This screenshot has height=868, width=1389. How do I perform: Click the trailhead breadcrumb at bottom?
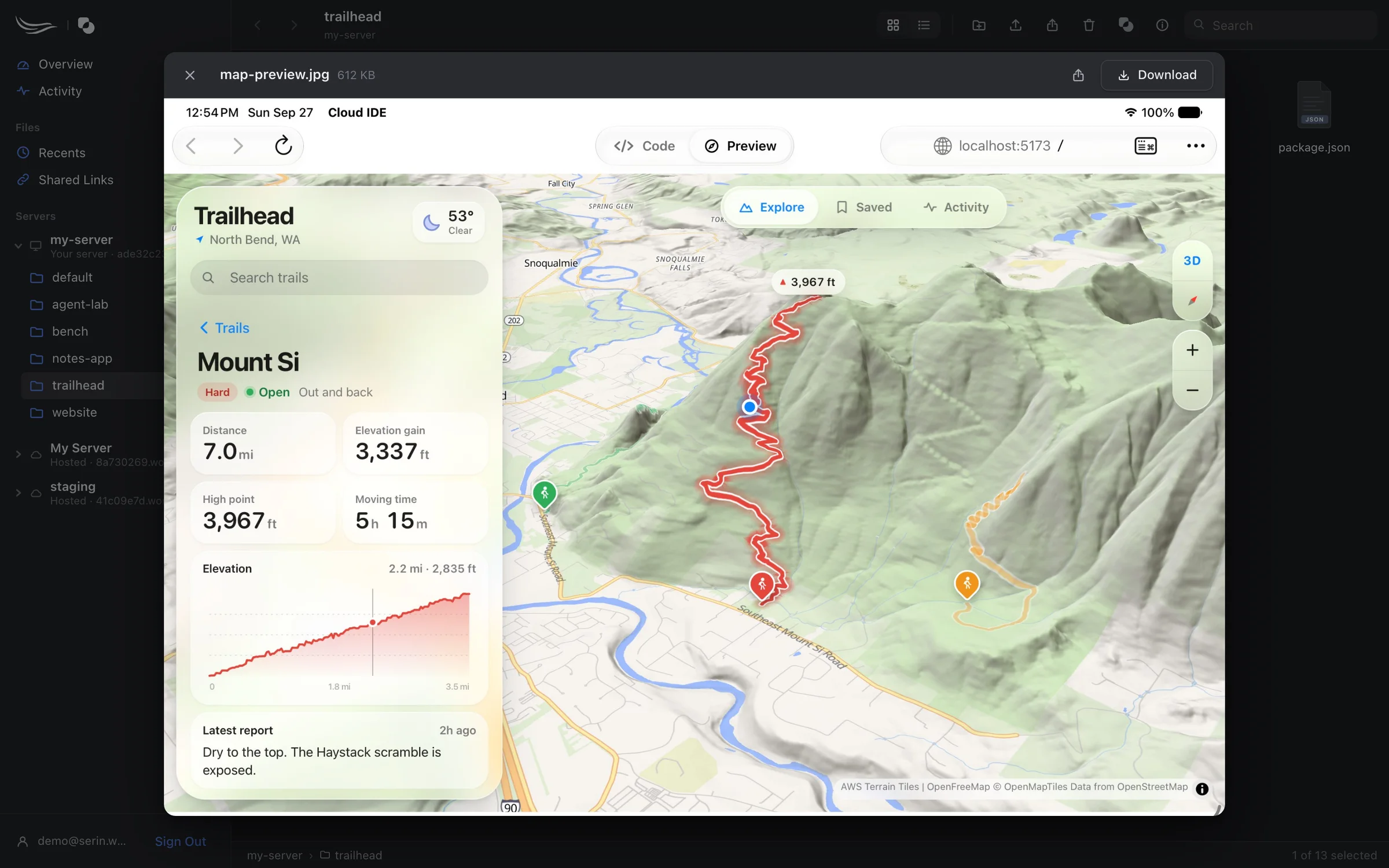351,855
